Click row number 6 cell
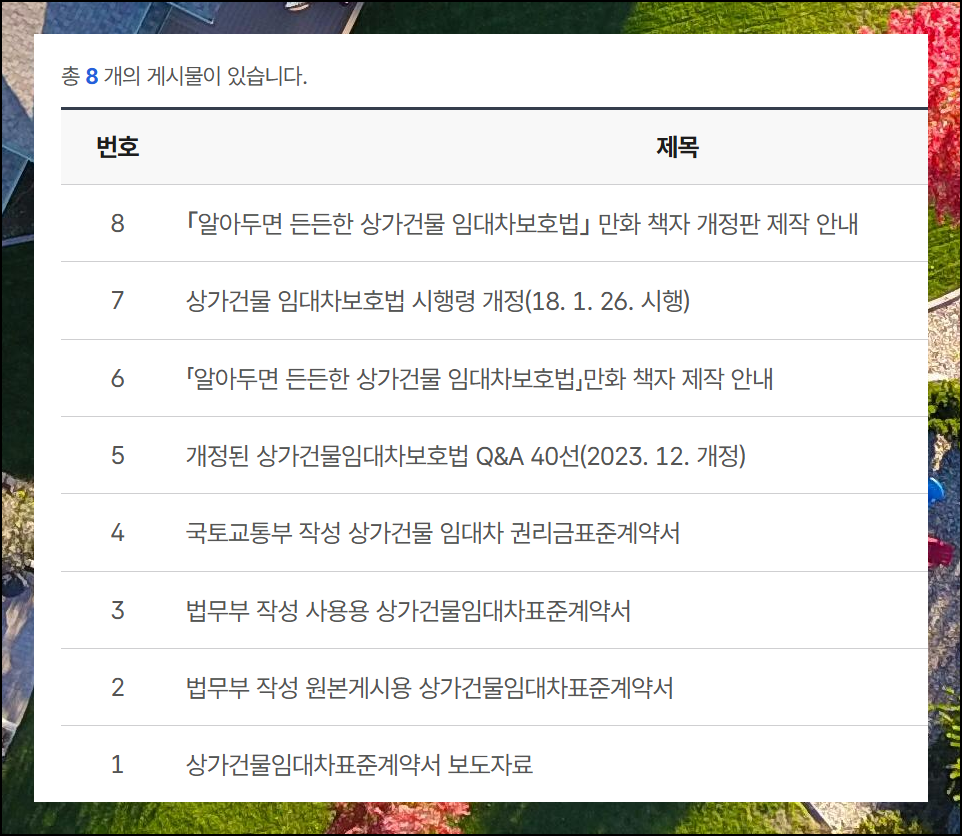 click(x=118, y=378)
